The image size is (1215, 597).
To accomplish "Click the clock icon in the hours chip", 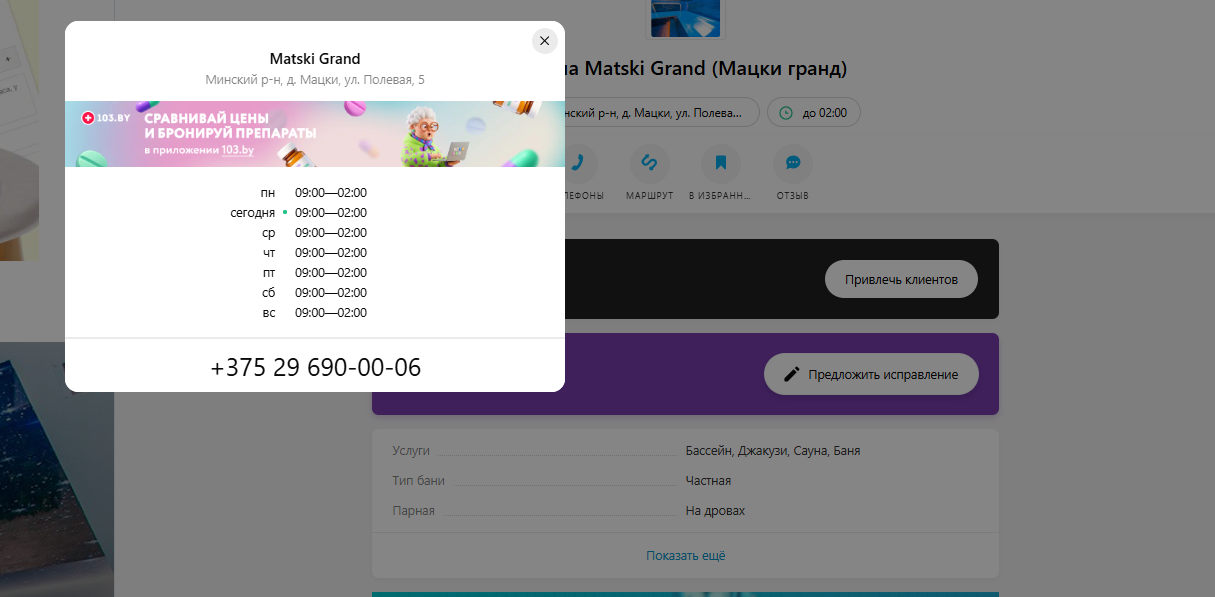I will [x=786, y=112].
